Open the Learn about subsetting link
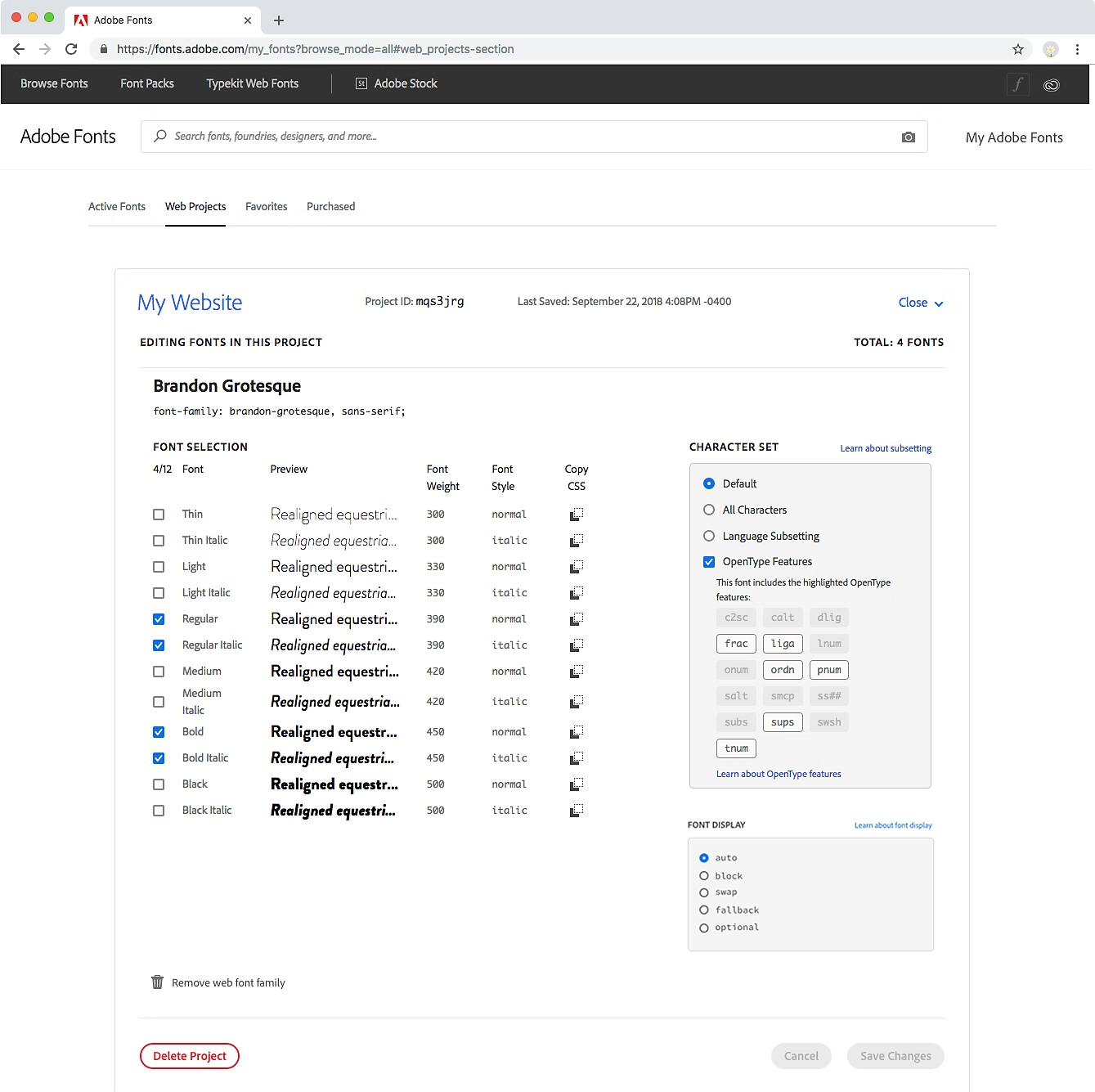1095x1092 pixels. click(885, 448)
